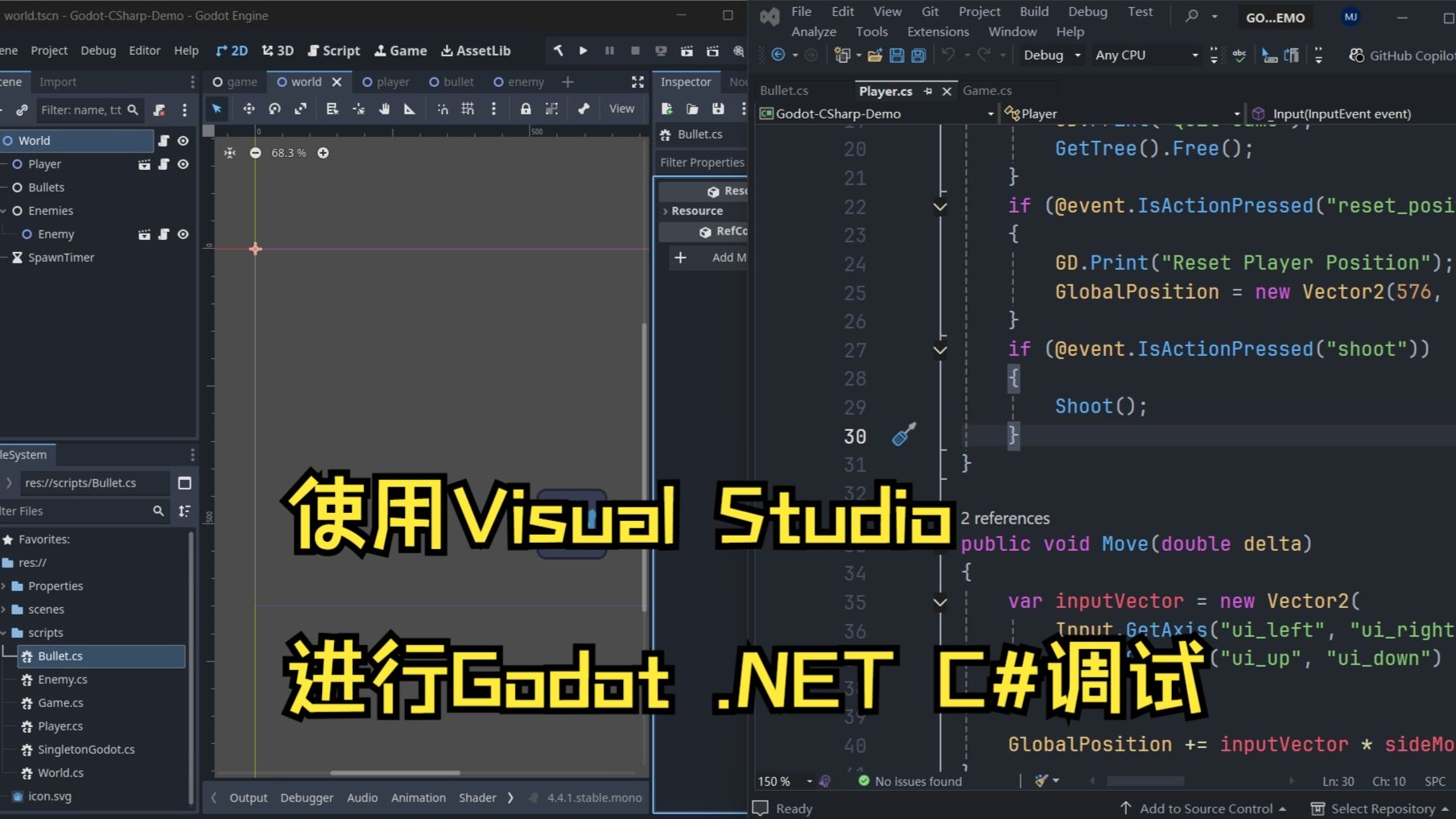The height and width of the screenshot is (819, 1456).
Task: Toggle Godot distraction free mode
Action: [637, 82]
